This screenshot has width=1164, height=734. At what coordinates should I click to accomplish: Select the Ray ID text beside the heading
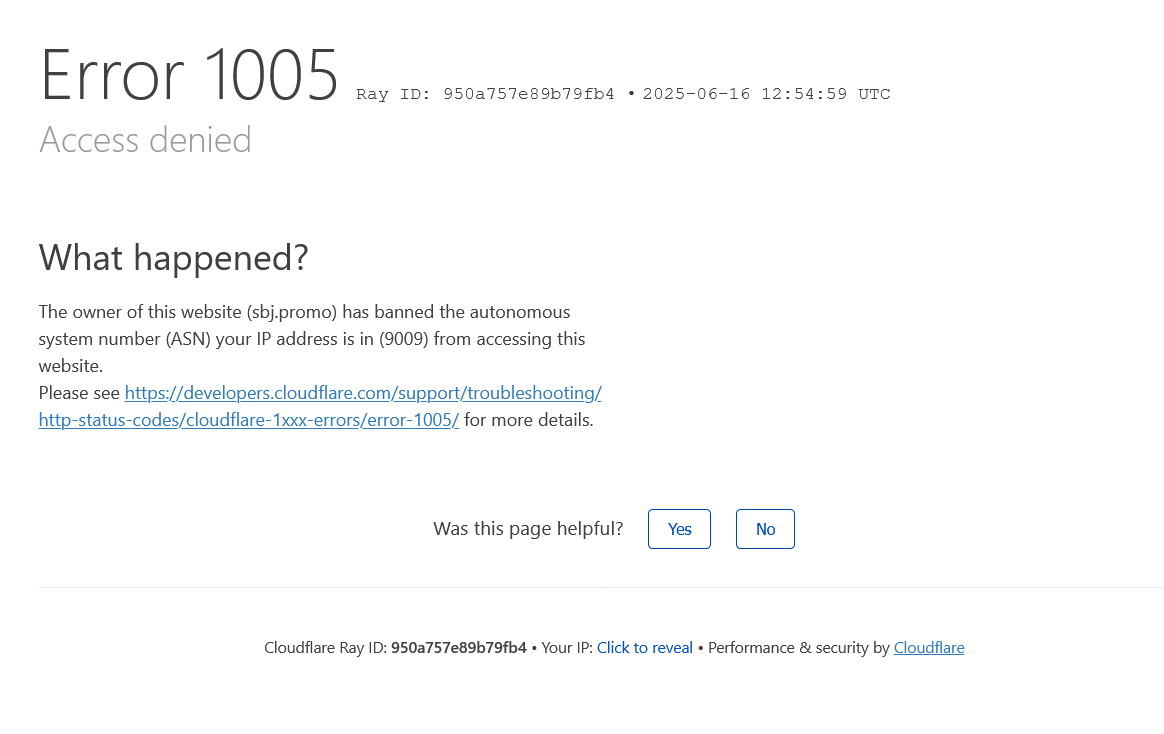pyautogui.click(x=485, y=94)
